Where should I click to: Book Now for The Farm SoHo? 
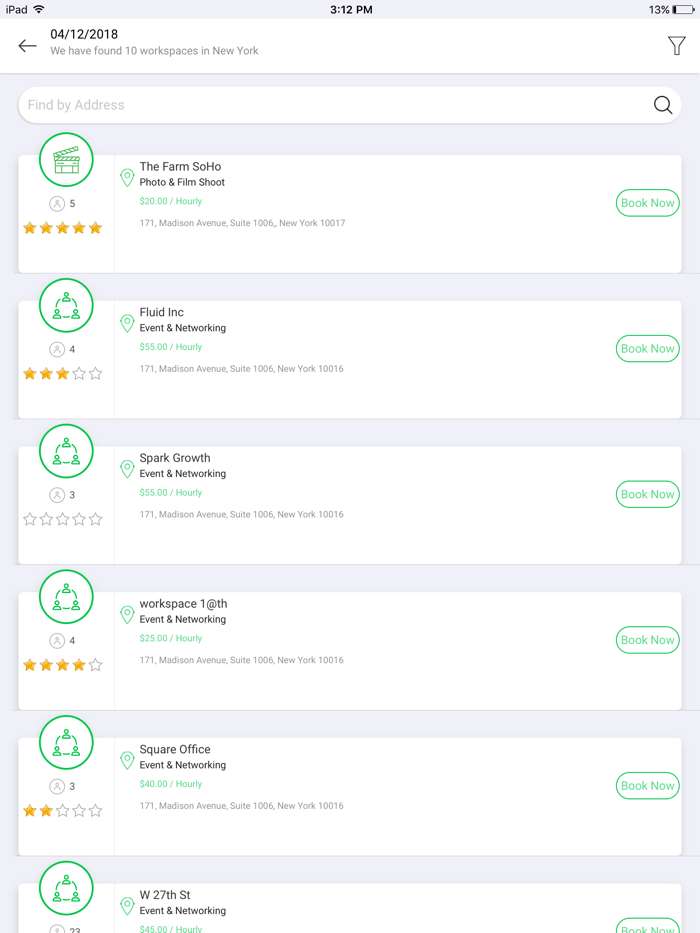647,202
